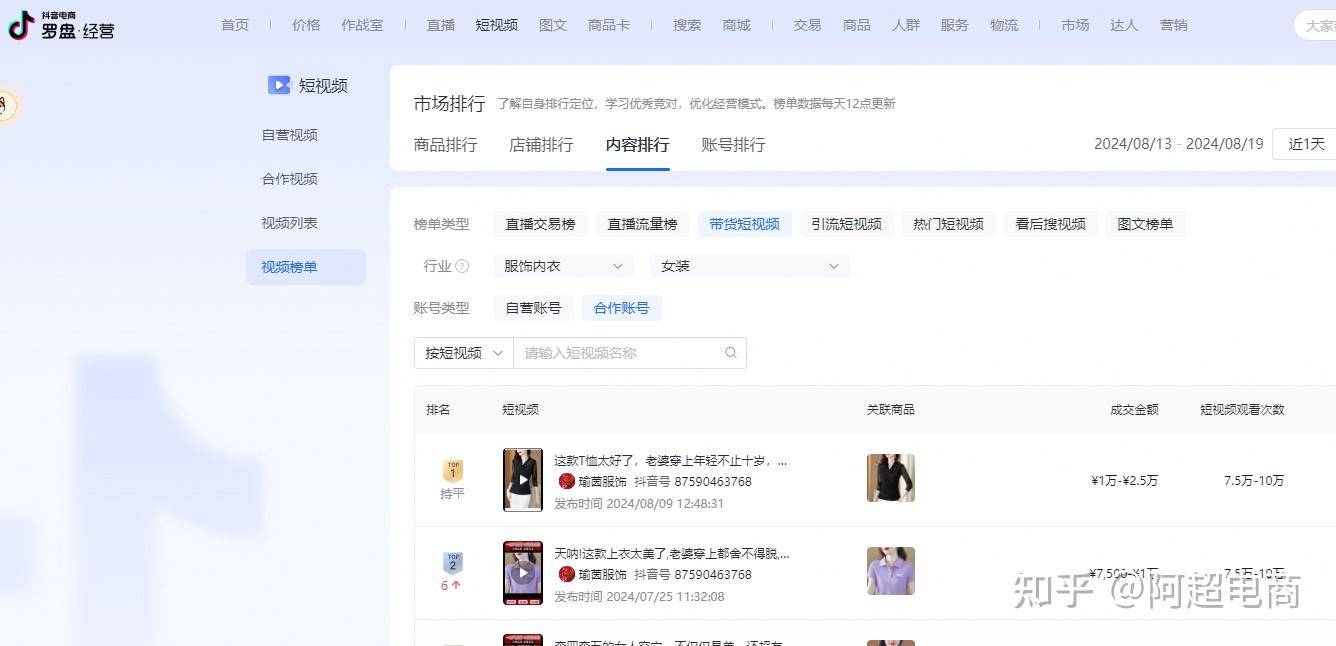Screen dimensions: 1336x646
Task: Open 达人 in top navigation
Action: click(1124, 25)
